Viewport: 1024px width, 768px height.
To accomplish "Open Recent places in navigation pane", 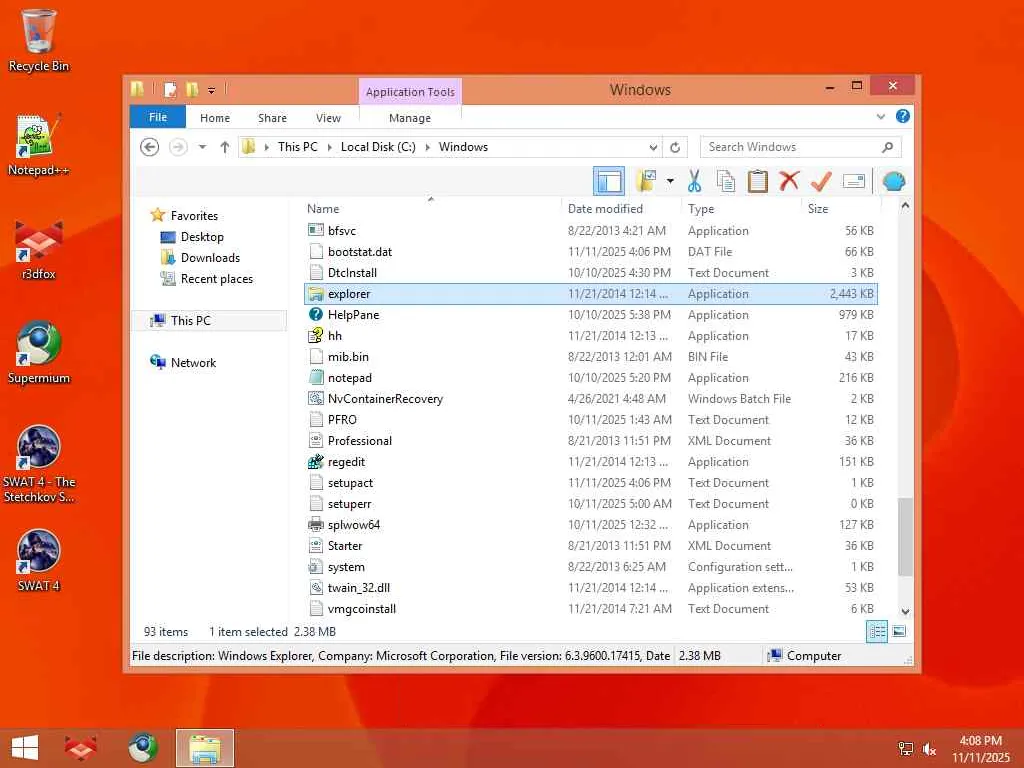I will point(216,279).
